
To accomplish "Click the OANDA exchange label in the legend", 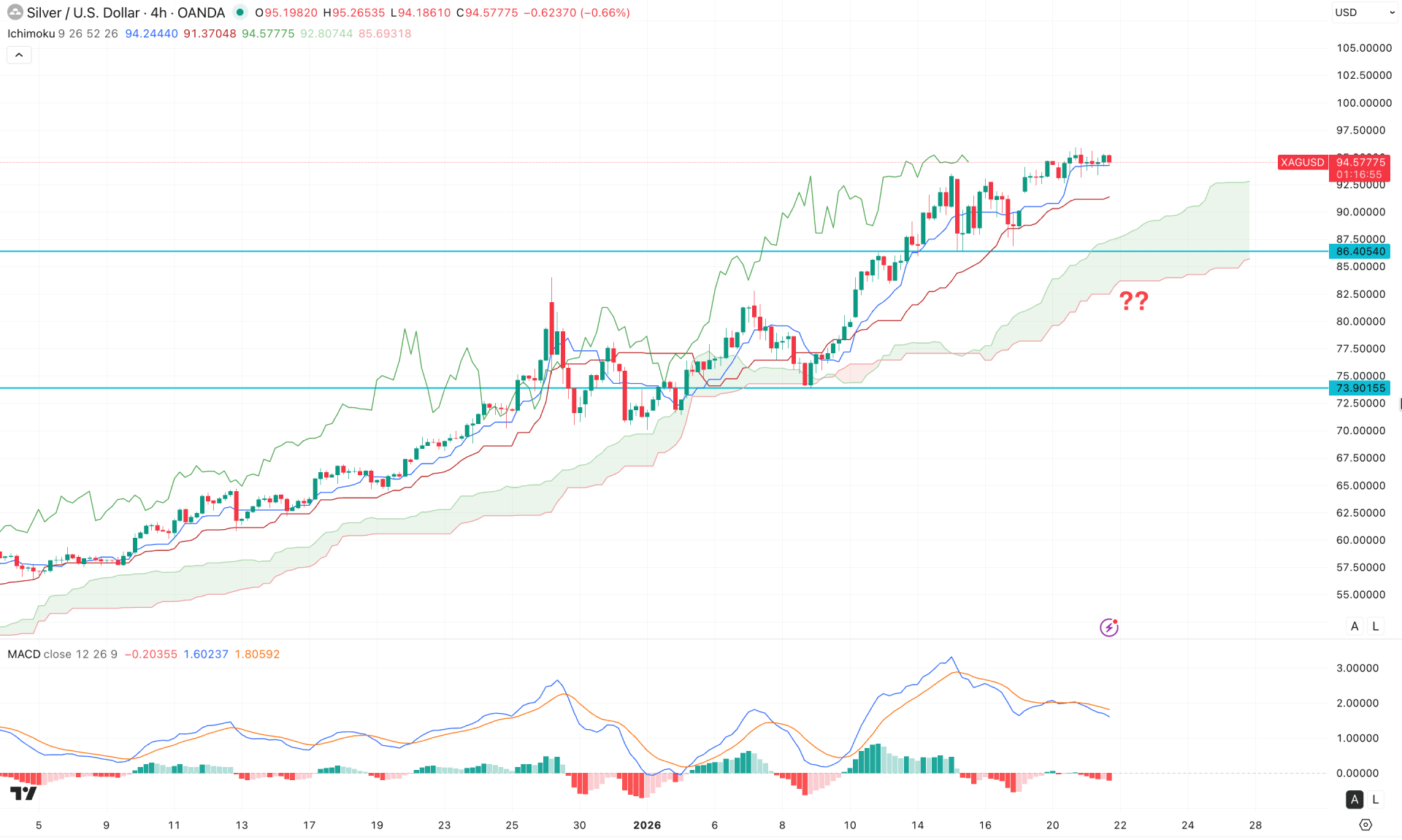I will pos(202,12).
